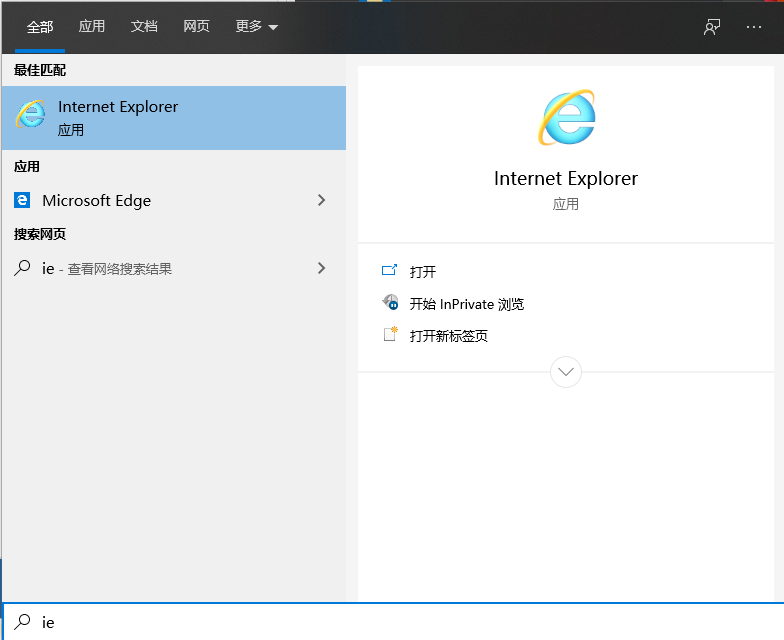Click the large Internet Explorer logo in preview
This screenshot has height=640, width=784.
566,118
